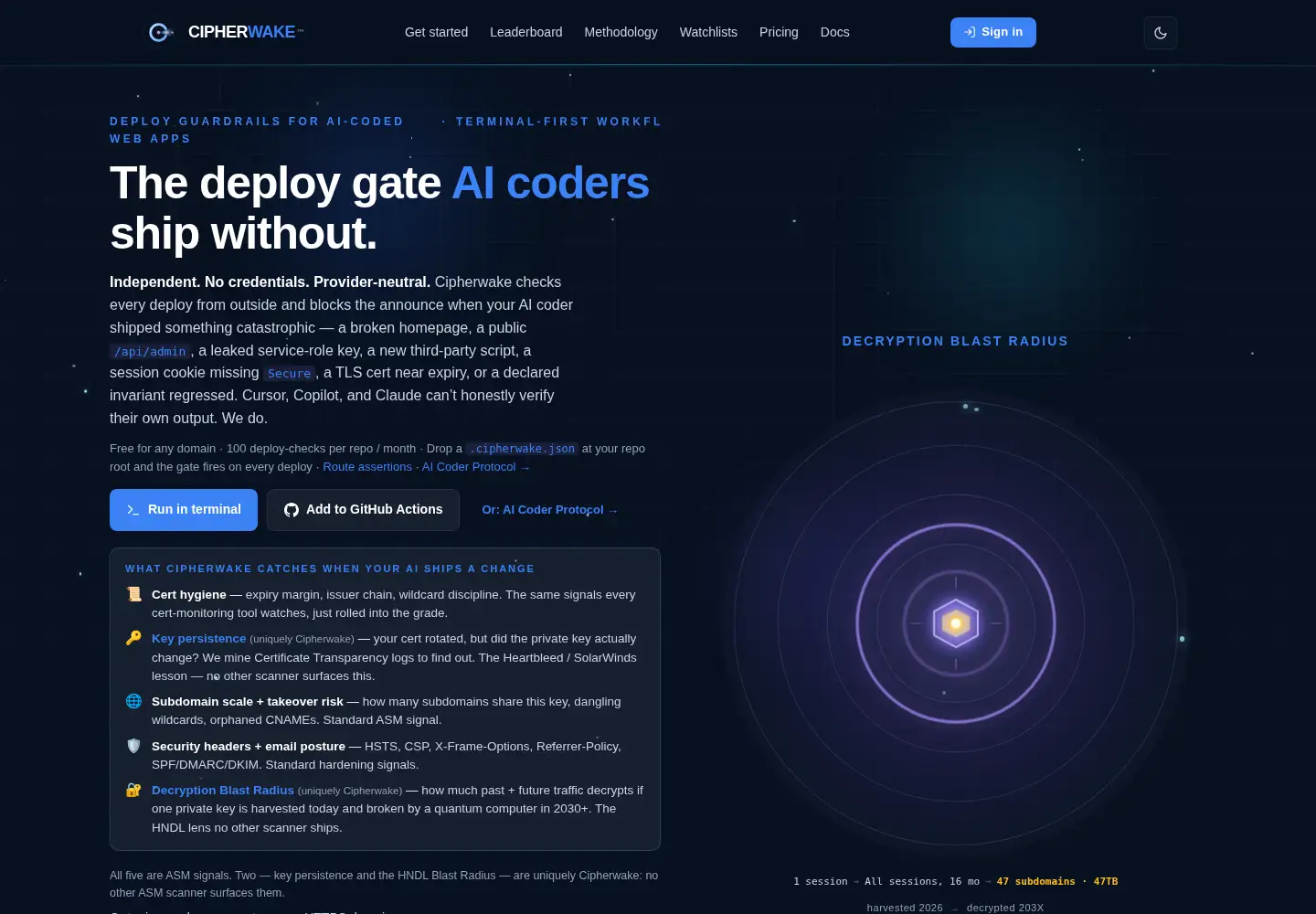Click the /api/admin code snippet
The width and height of the screenshot is (1316, 914).
[150, 352]
